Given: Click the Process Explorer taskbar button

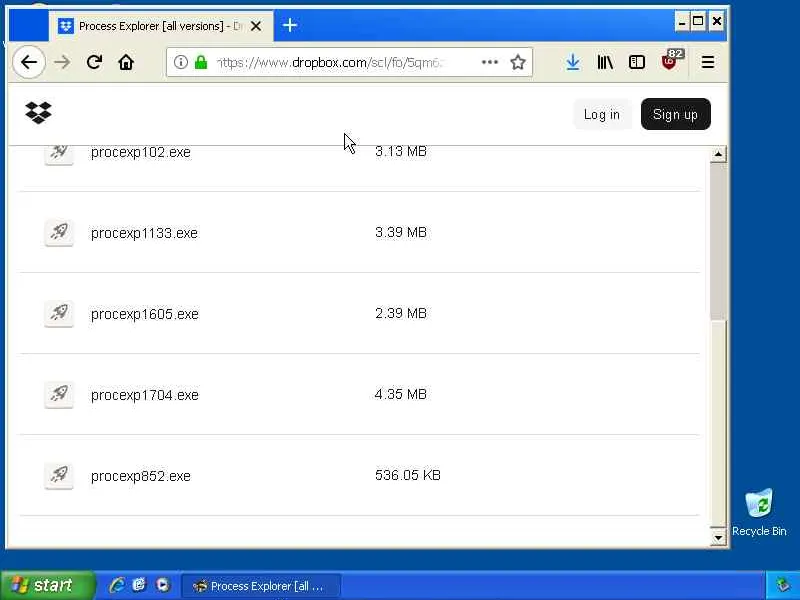Looking at the screenshot, I should (x=261, y=586).
